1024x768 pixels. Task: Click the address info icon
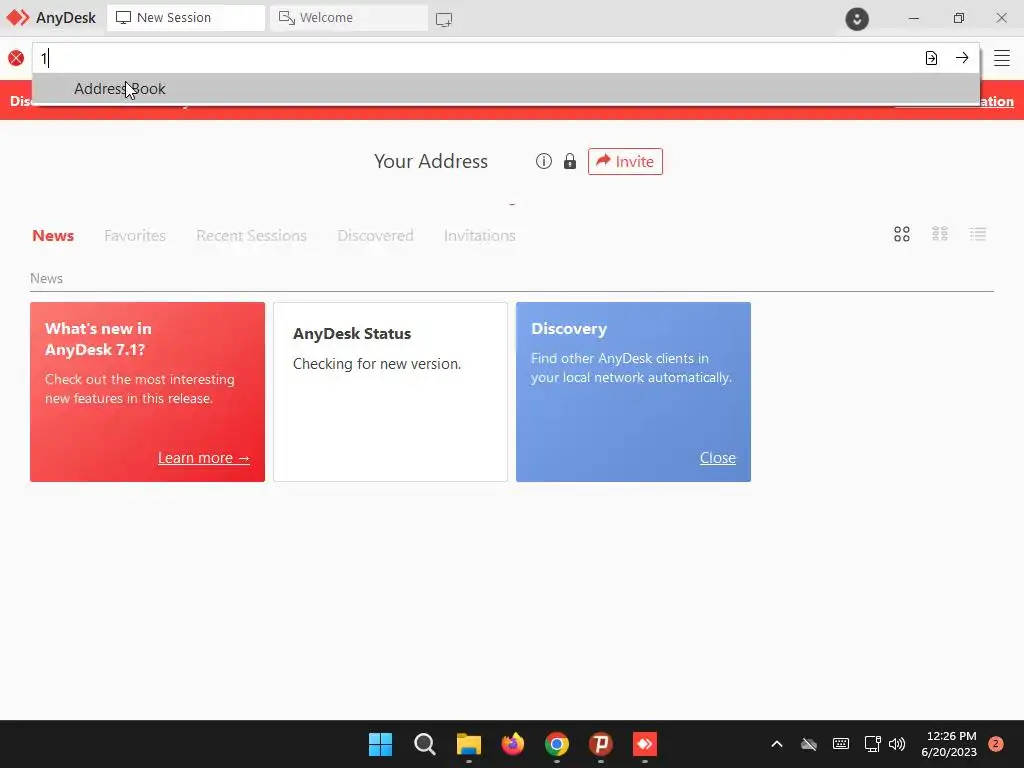pyautogui.click(x=543, y=161)
